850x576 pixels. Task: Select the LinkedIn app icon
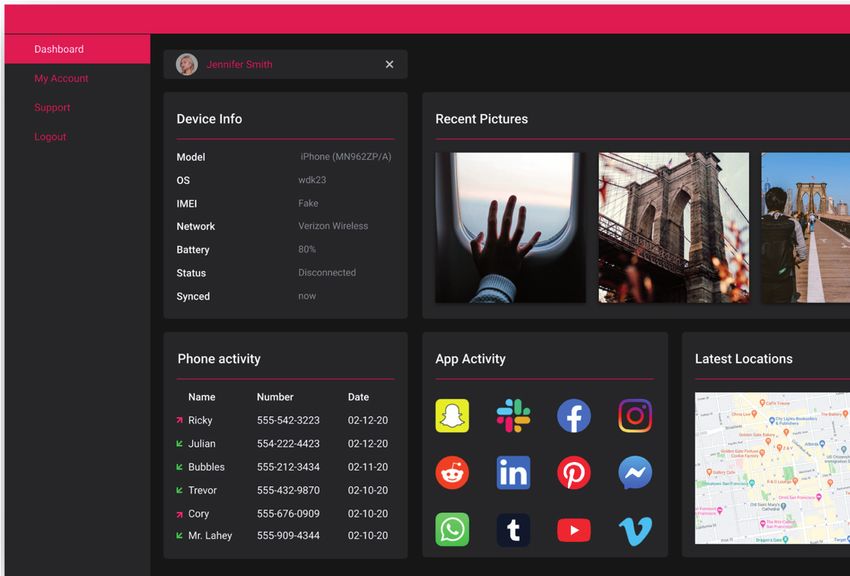pos(513,473)
